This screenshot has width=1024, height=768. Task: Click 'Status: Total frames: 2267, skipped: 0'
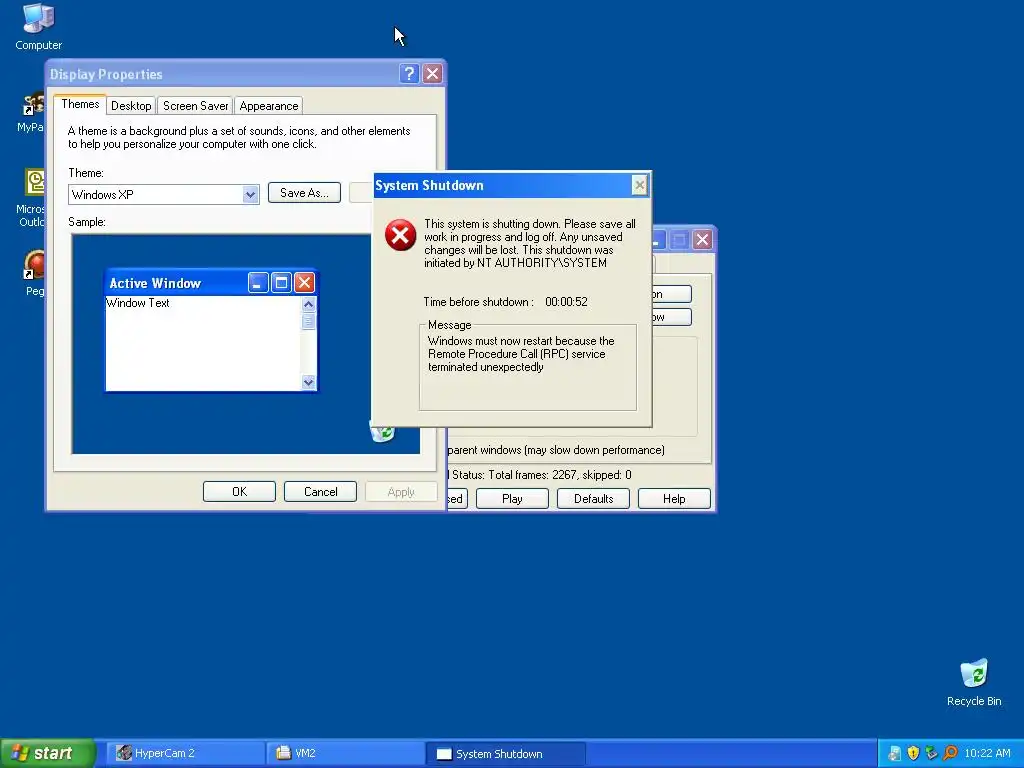[541, 475]
